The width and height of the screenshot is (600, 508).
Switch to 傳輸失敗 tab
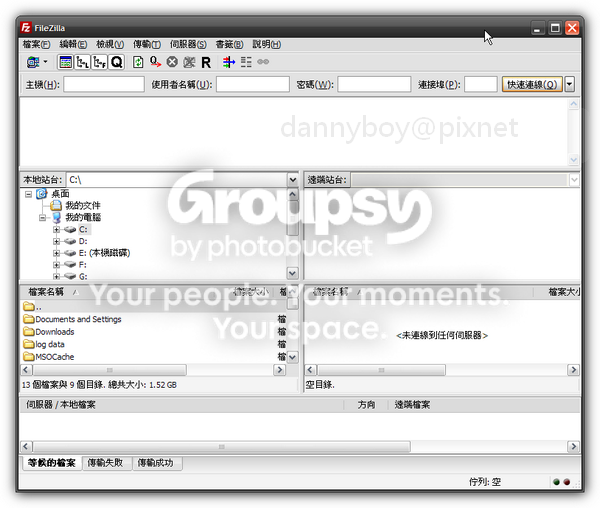pyautogui.click(x=105, y=463)
